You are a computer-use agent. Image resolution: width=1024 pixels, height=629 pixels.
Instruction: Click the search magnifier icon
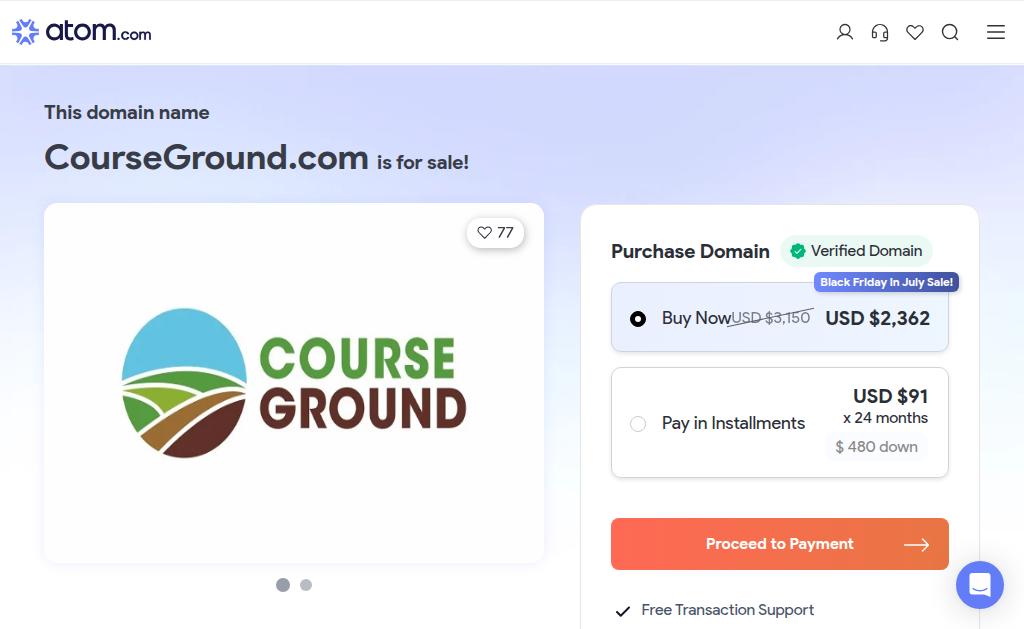click(950, 32)
